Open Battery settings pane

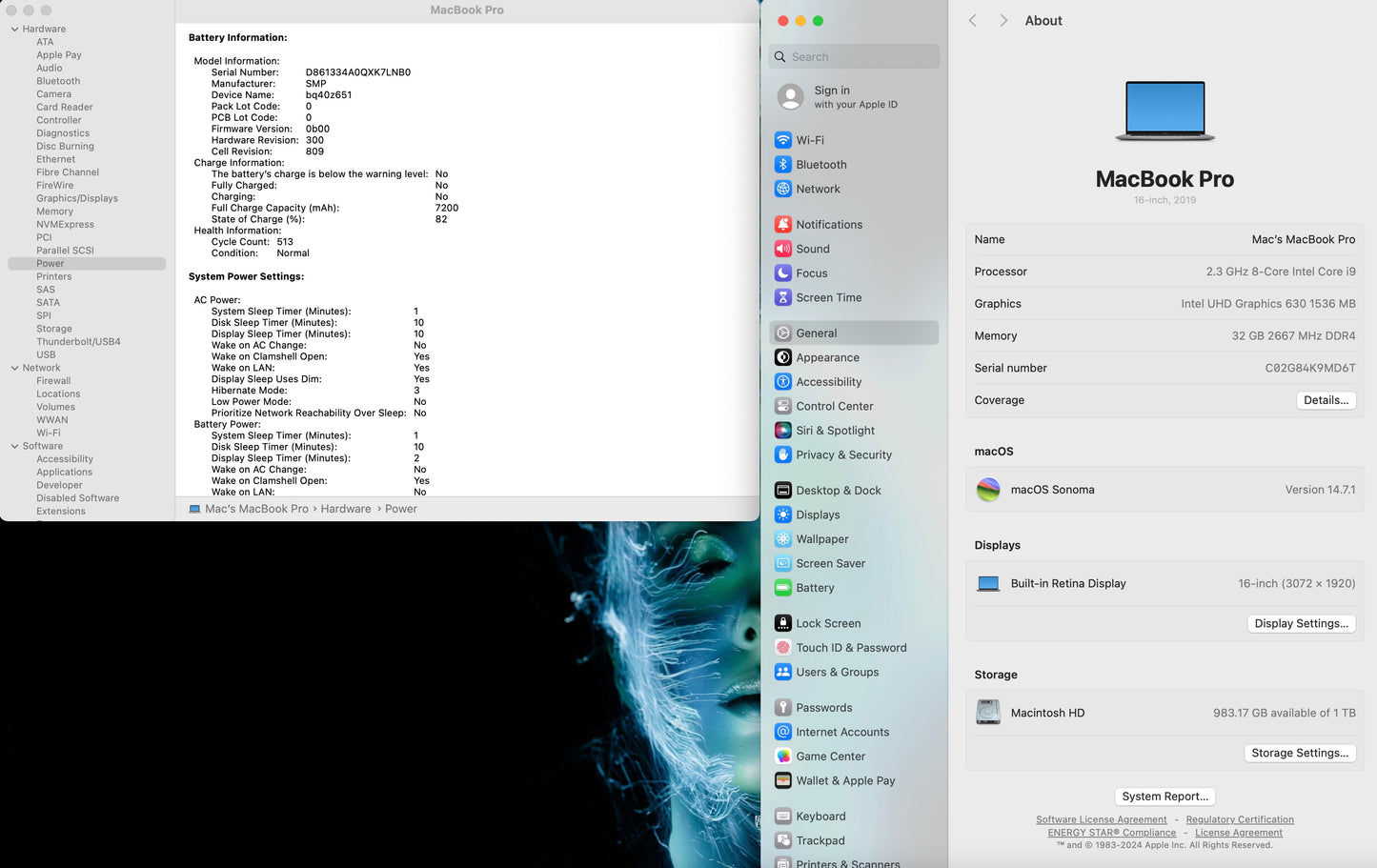click(x=816, y=588)
